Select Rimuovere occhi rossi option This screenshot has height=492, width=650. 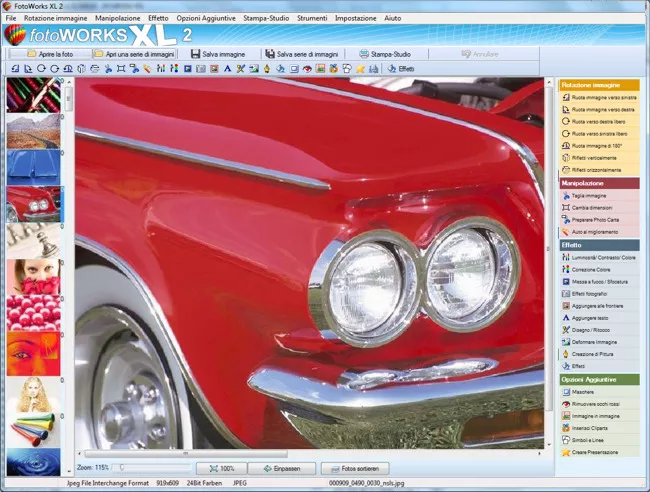click(x=599, y=404)
